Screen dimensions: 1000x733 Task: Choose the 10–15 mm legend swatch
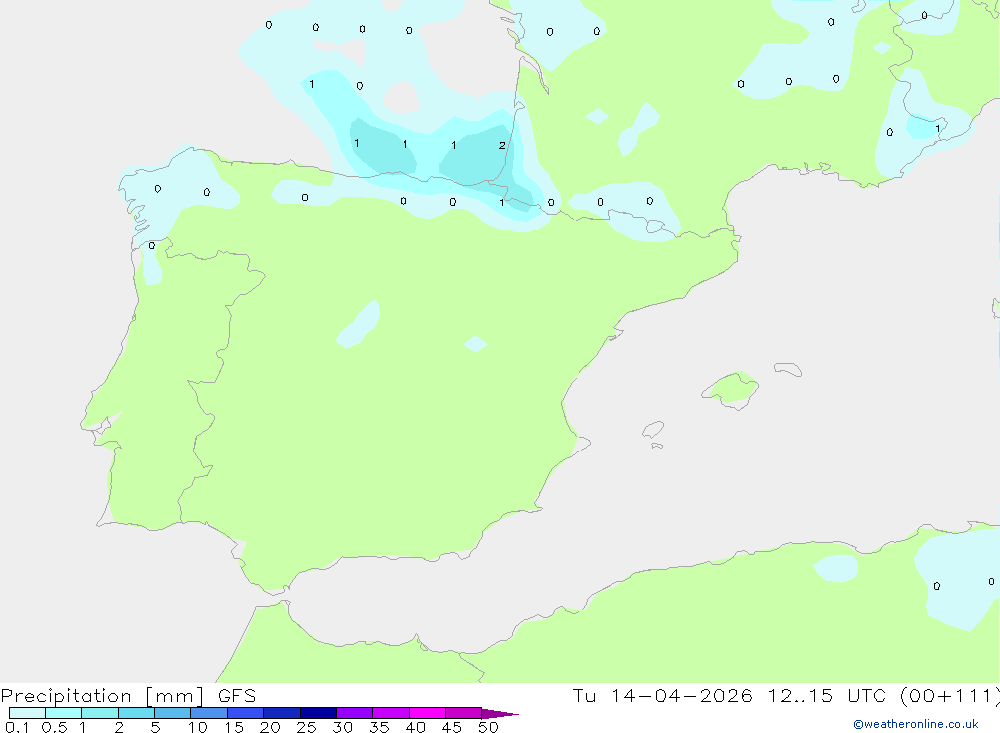point(209,713)
